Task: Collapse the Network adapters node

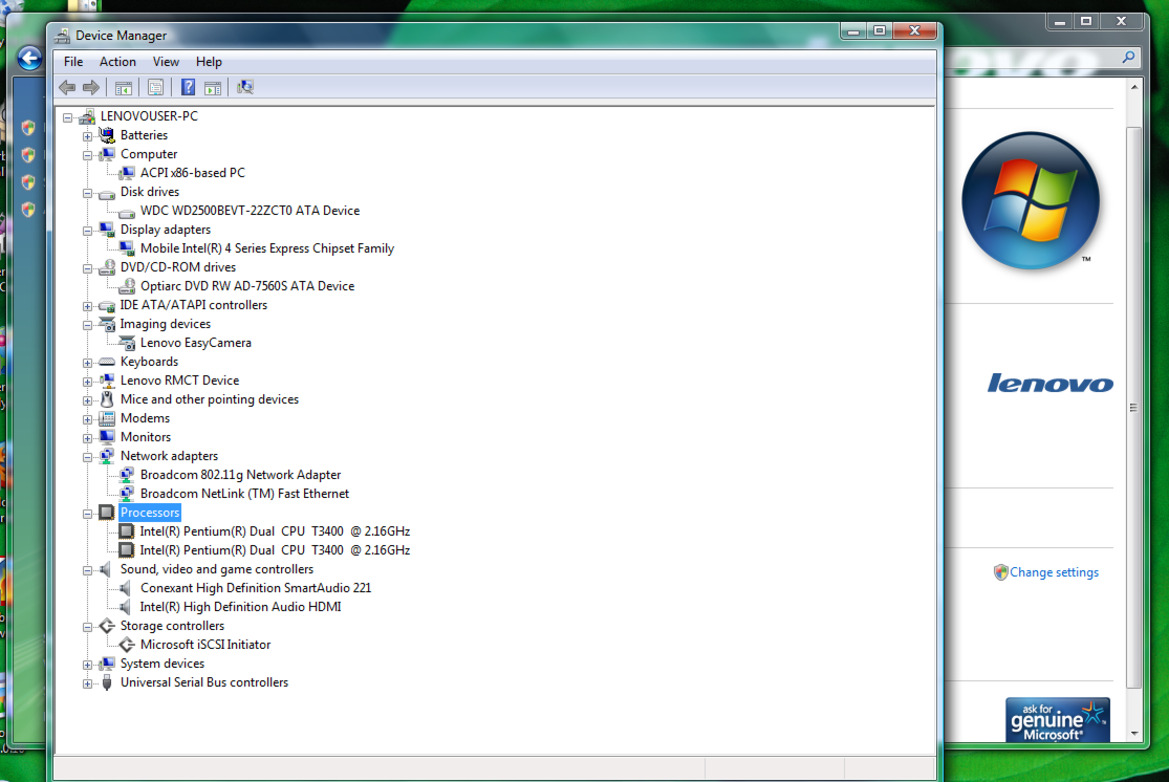Action: (87, 457)
